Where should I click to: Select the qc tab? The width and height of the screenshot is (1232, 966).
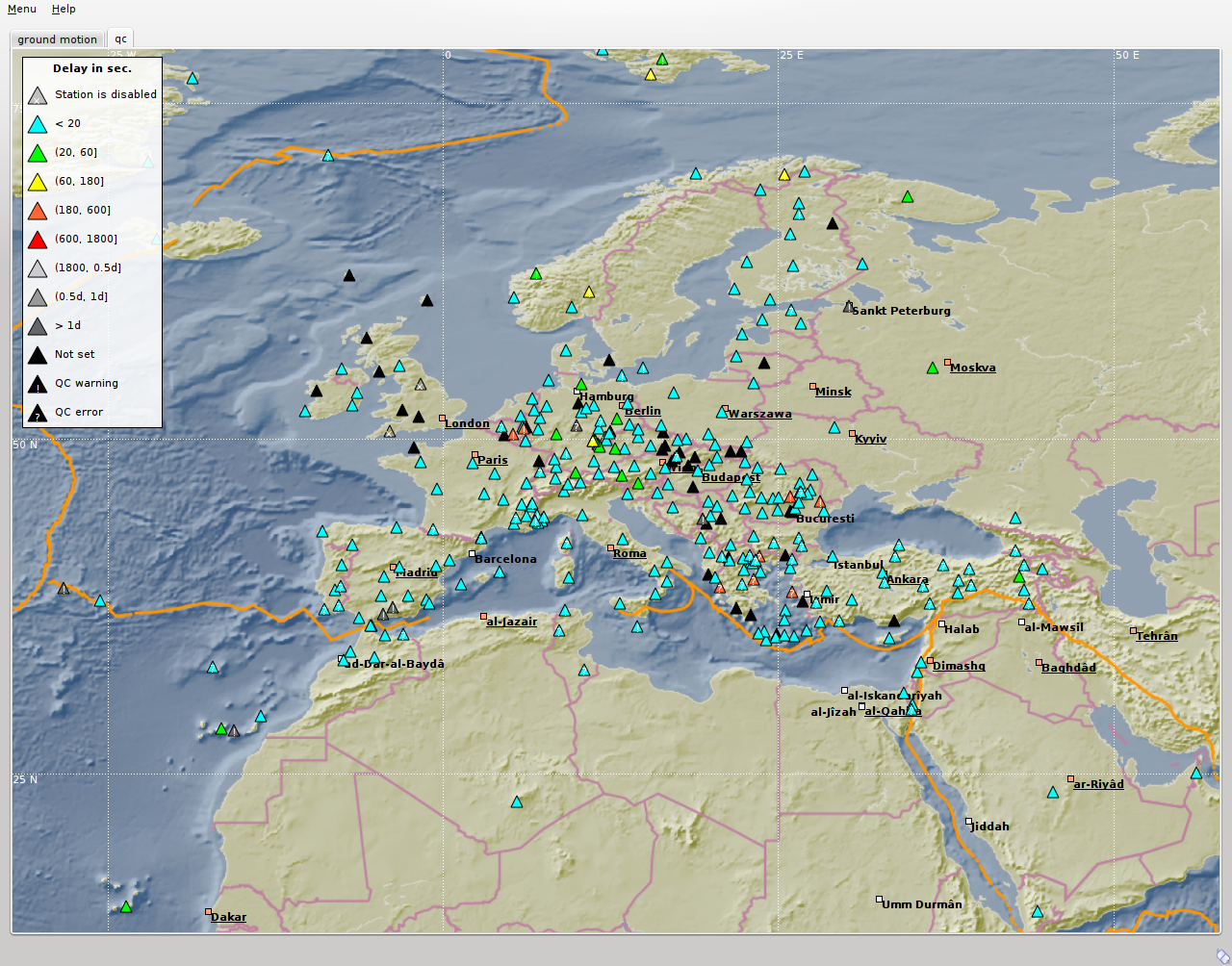[120, 39]
